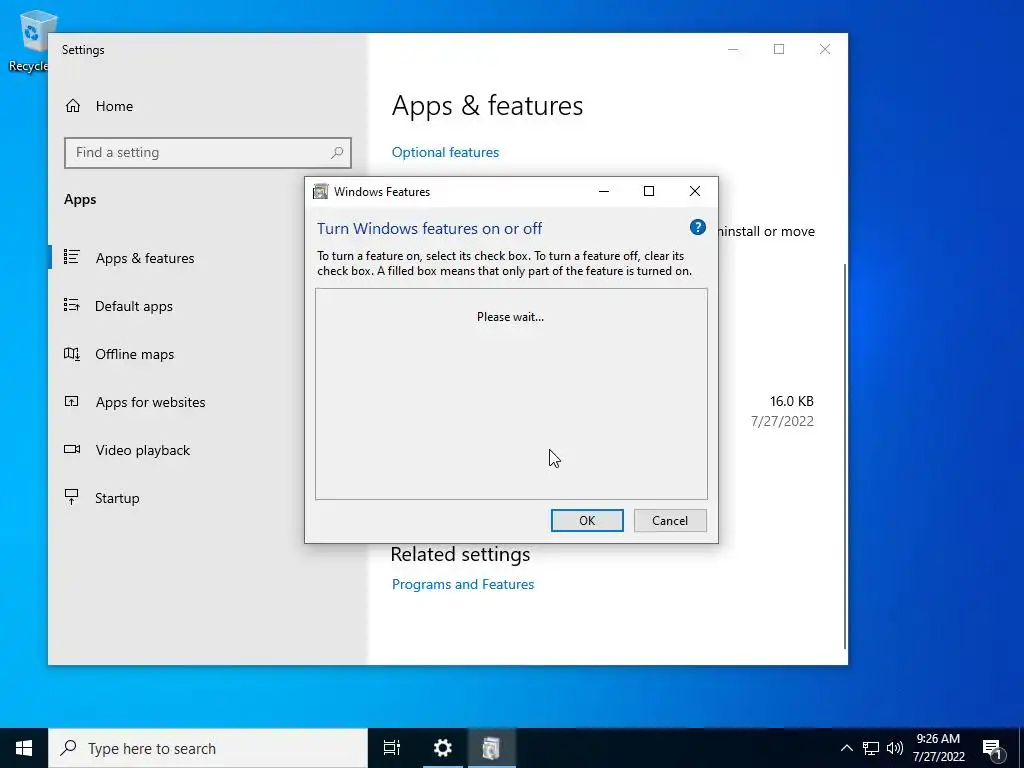The image size is (1024, 768).
Task: Open the notification center icon
Action: coord(993,748)
